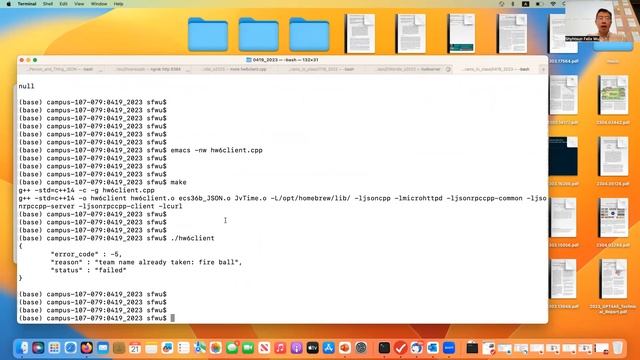Open Maps from the Dock
This screenshot has width=640, height=360.
point(200,348)
